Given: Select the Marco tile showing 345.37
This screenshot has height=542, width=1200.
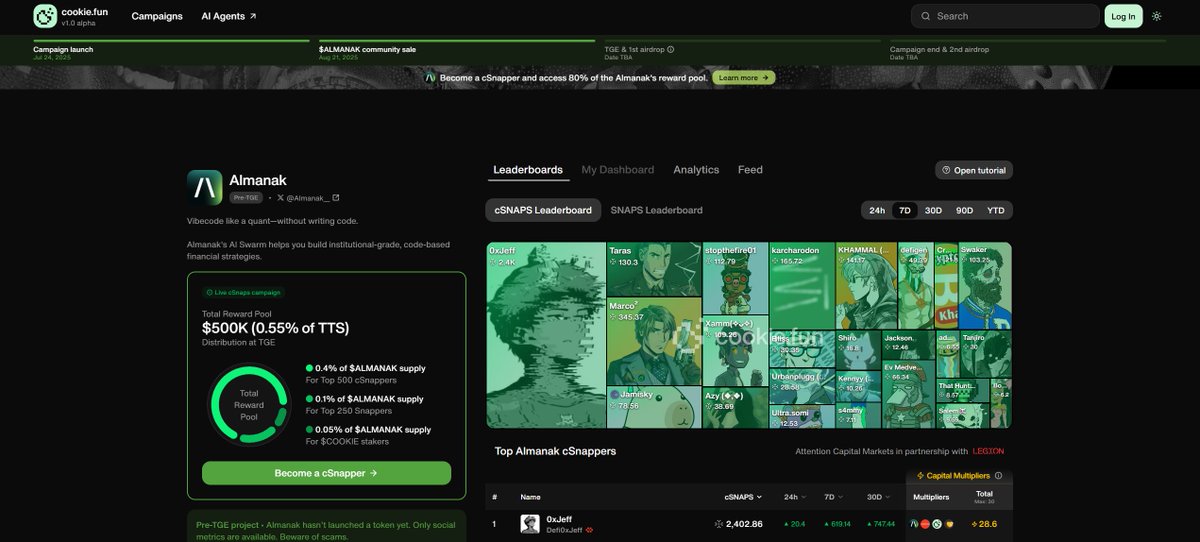Looking at the screenshot, I should 654,342.
